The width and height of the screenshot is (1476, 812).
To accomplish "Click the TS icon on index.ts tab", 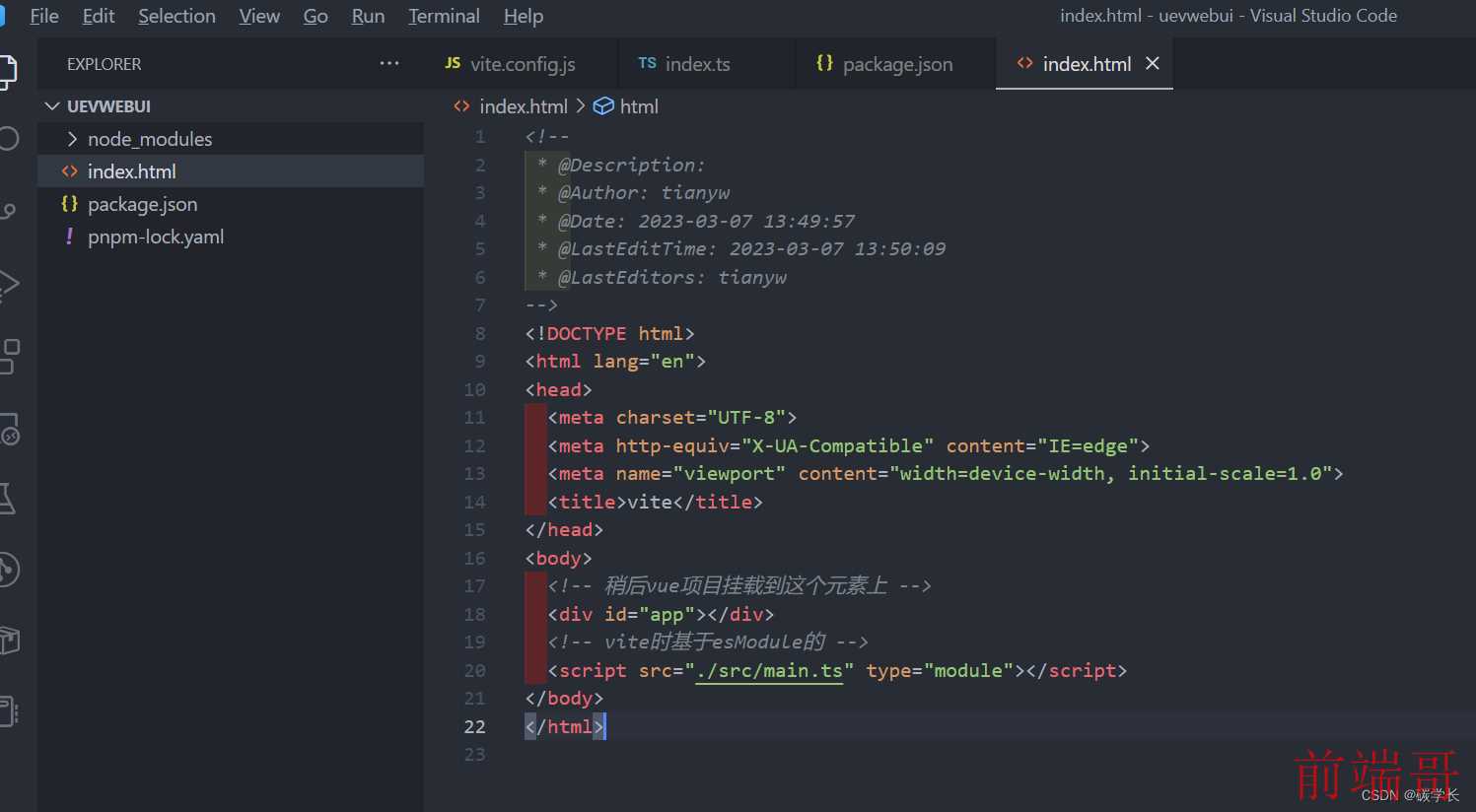I will coord(647,63).
